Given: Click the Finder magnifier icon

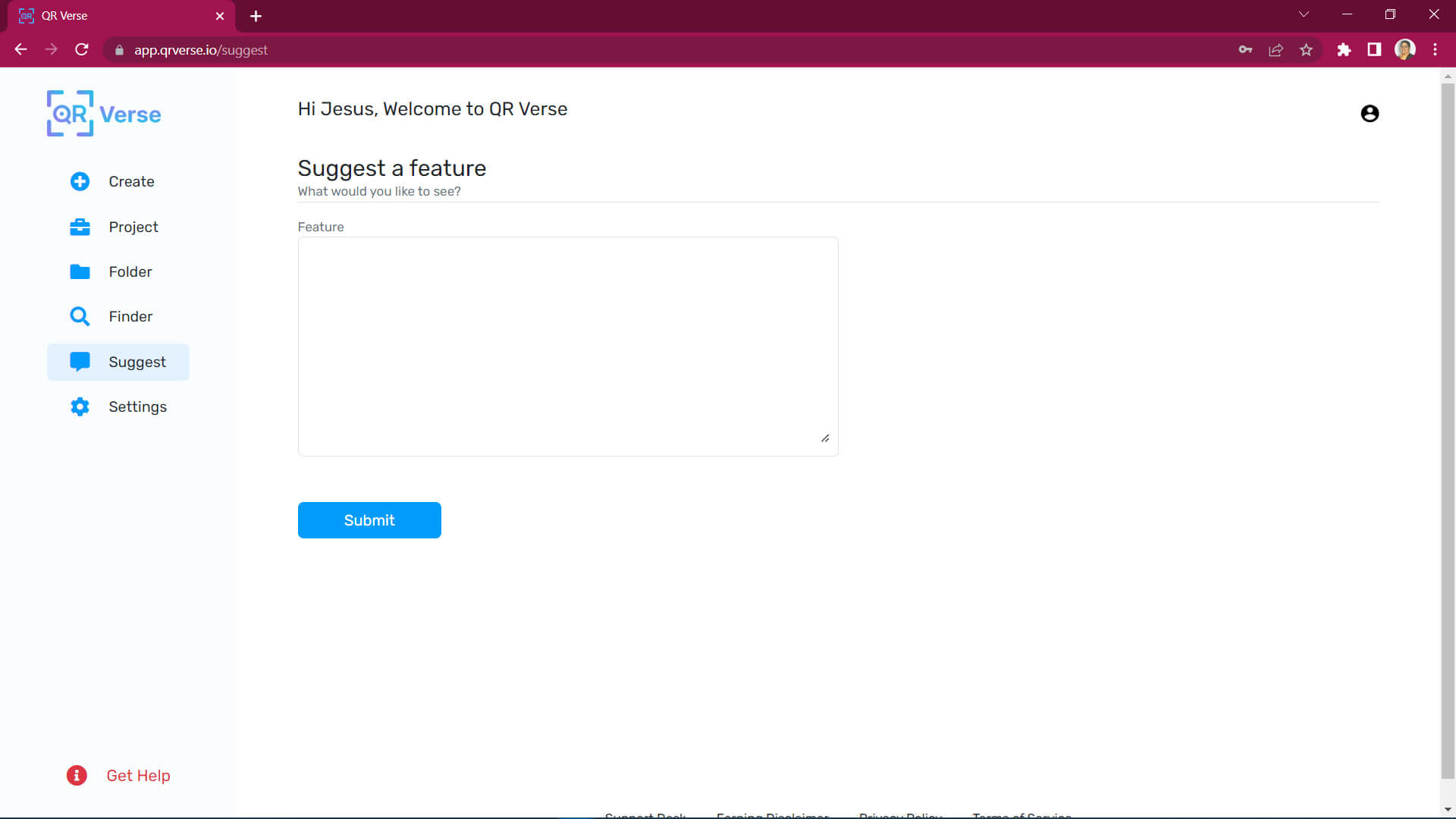Looking at the screenshot, I should tap(80, 316).
